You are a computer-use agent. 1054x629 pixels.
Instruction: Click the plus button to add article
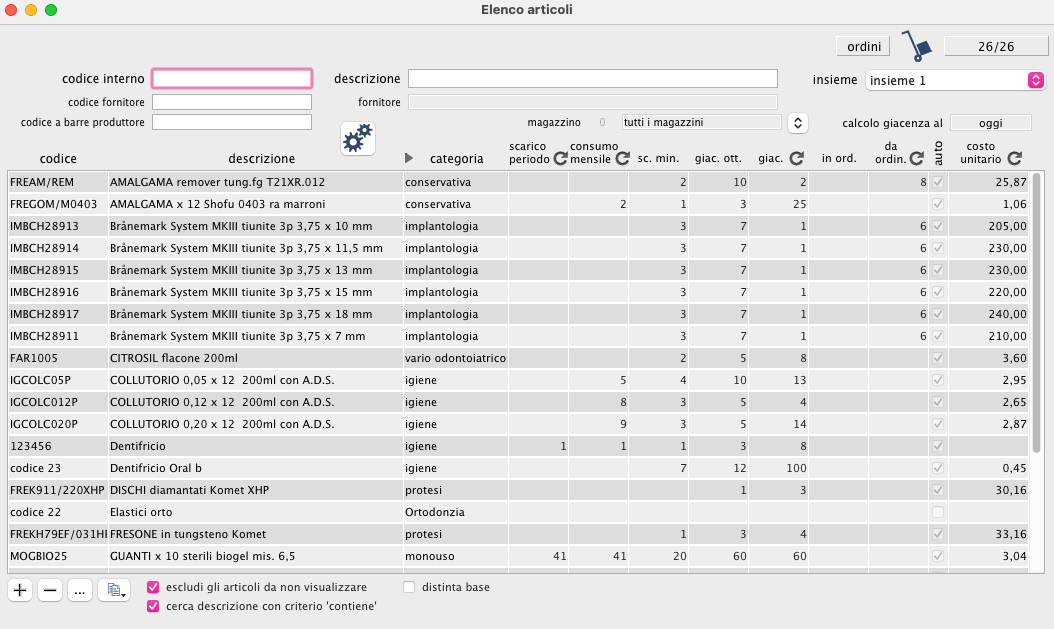[20, 590]
